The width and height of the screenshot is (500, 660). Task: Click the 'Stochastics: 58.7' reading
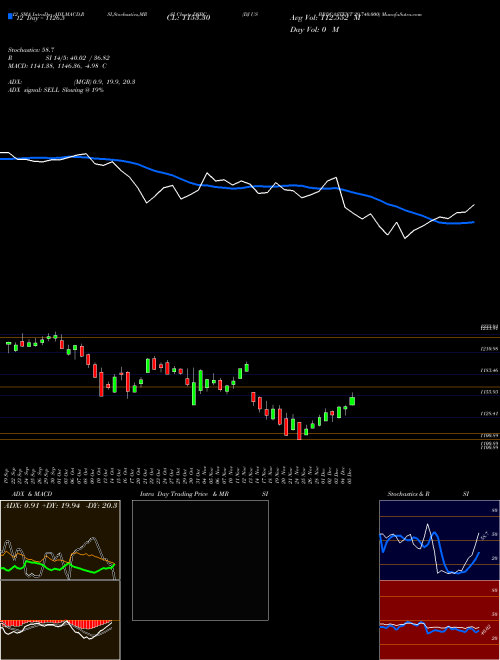[x=29, y=50]
